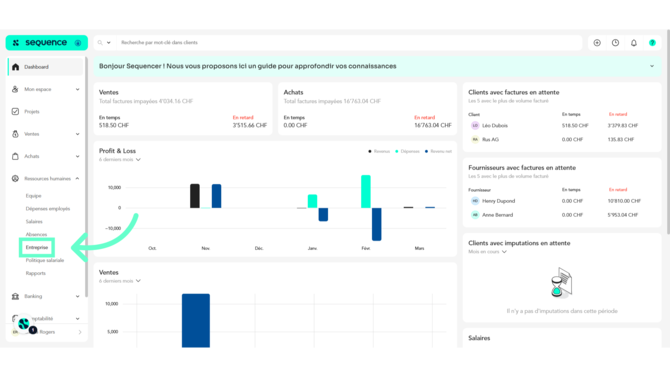Open Politique salariale submenu item
670x377 pixels.
tap(45, 260)
